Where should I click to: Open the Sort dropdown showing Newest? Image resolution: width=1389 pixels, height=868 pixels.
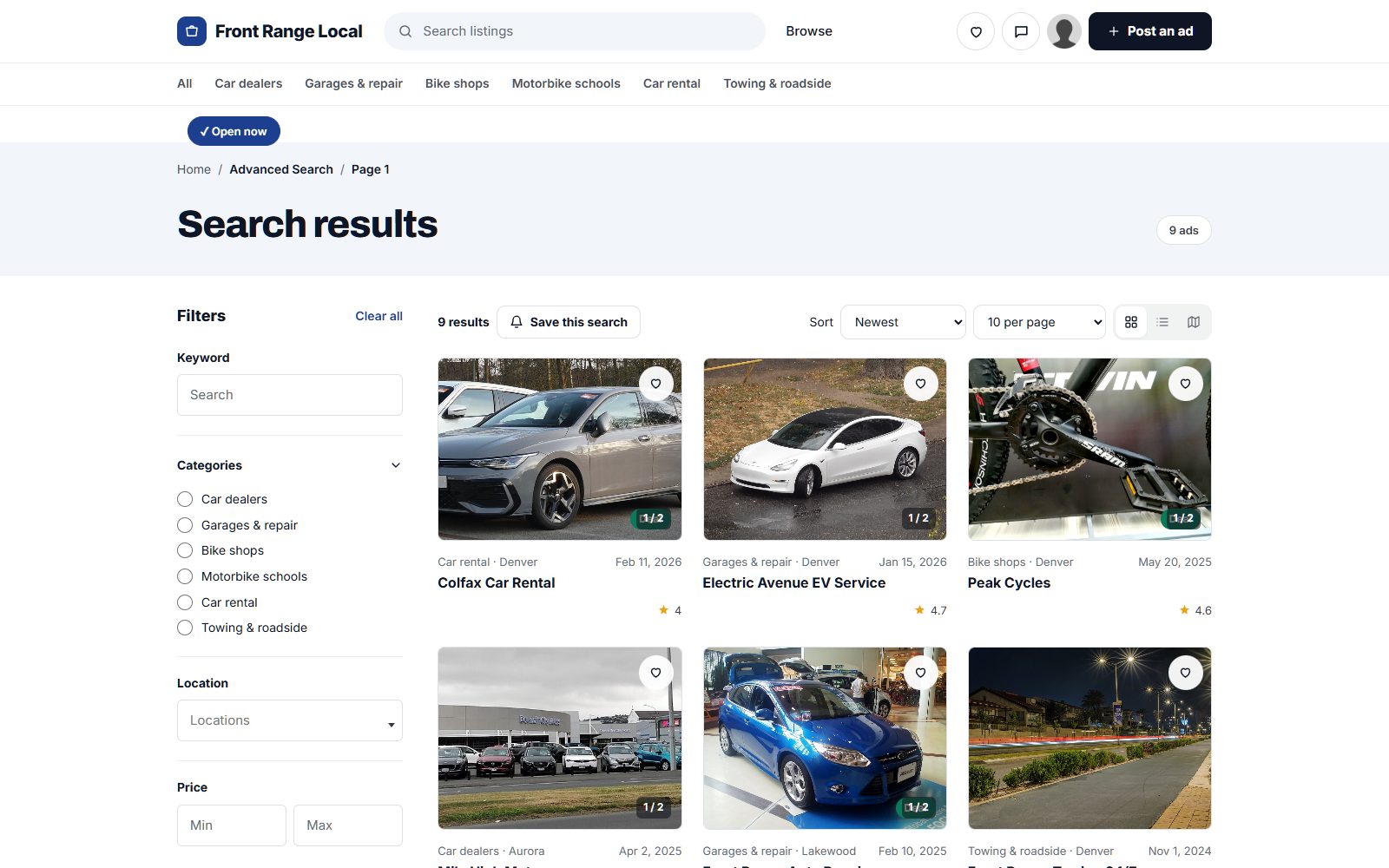pos(903,322)
